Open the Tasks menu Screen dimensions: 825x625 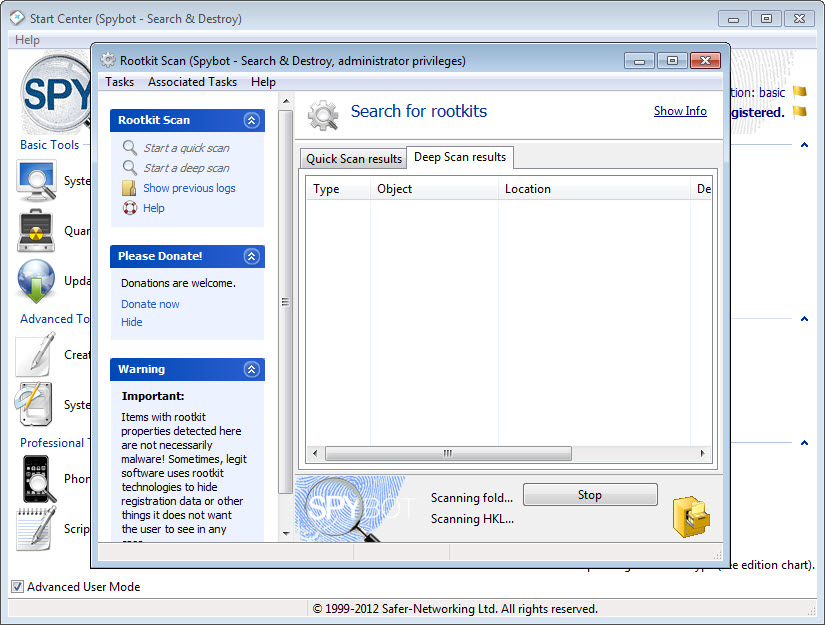point(119,82)
